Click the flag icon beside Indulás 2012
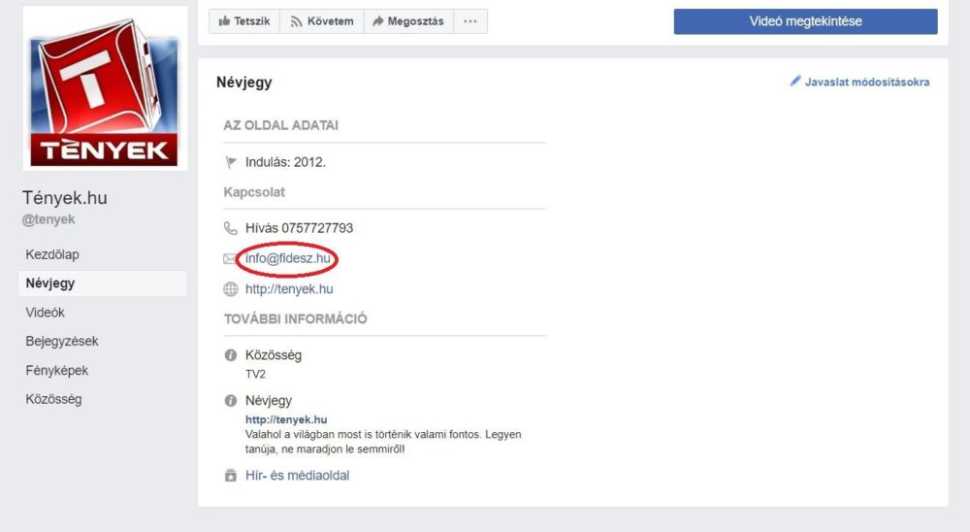Viewport: 970px width, 532px height. [x=231, y=163]
